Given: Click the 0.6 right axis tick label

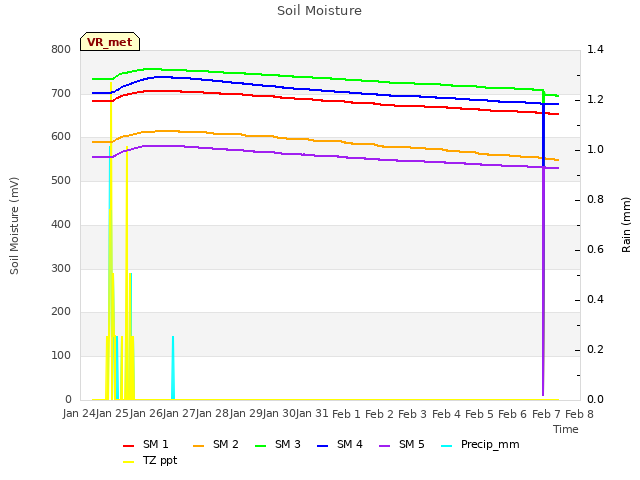Looking at the screenshot, I should point(595,249).
